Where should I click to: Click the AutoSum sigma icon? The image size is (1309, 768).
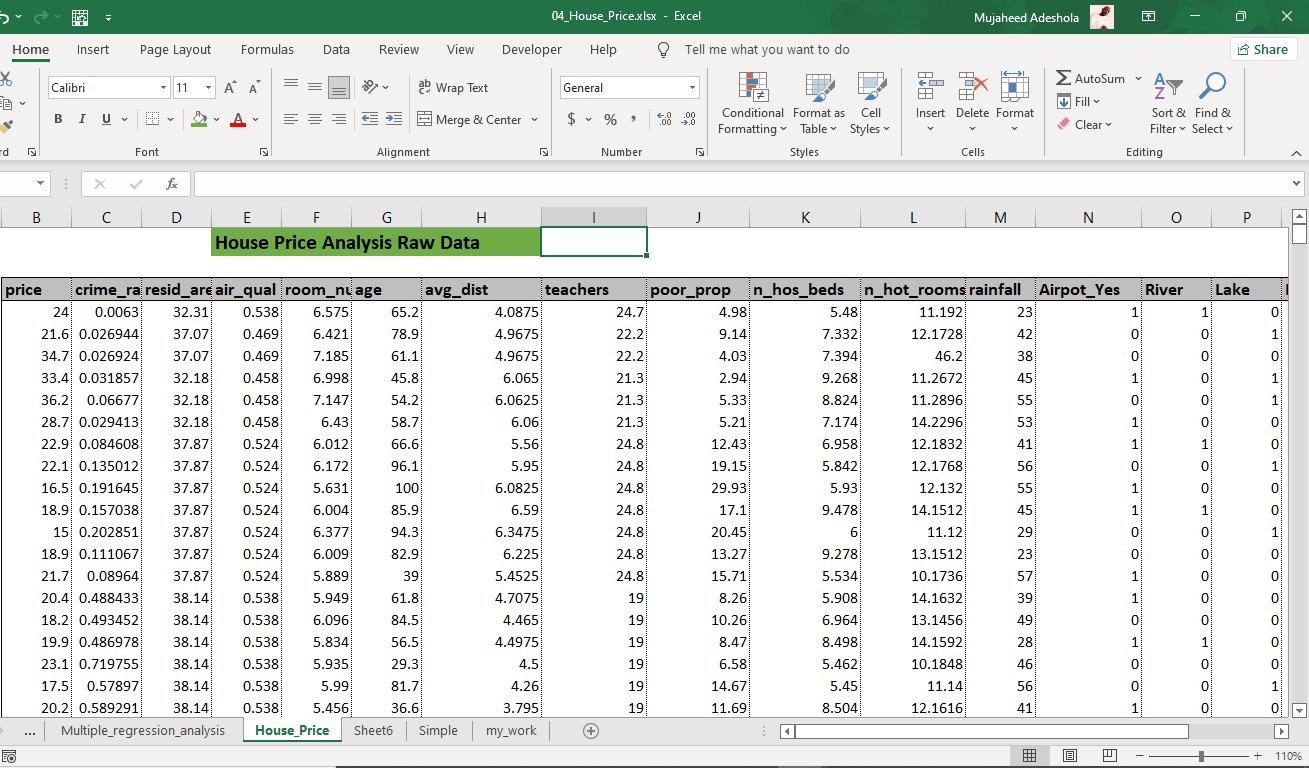[x=1064, y=78]
